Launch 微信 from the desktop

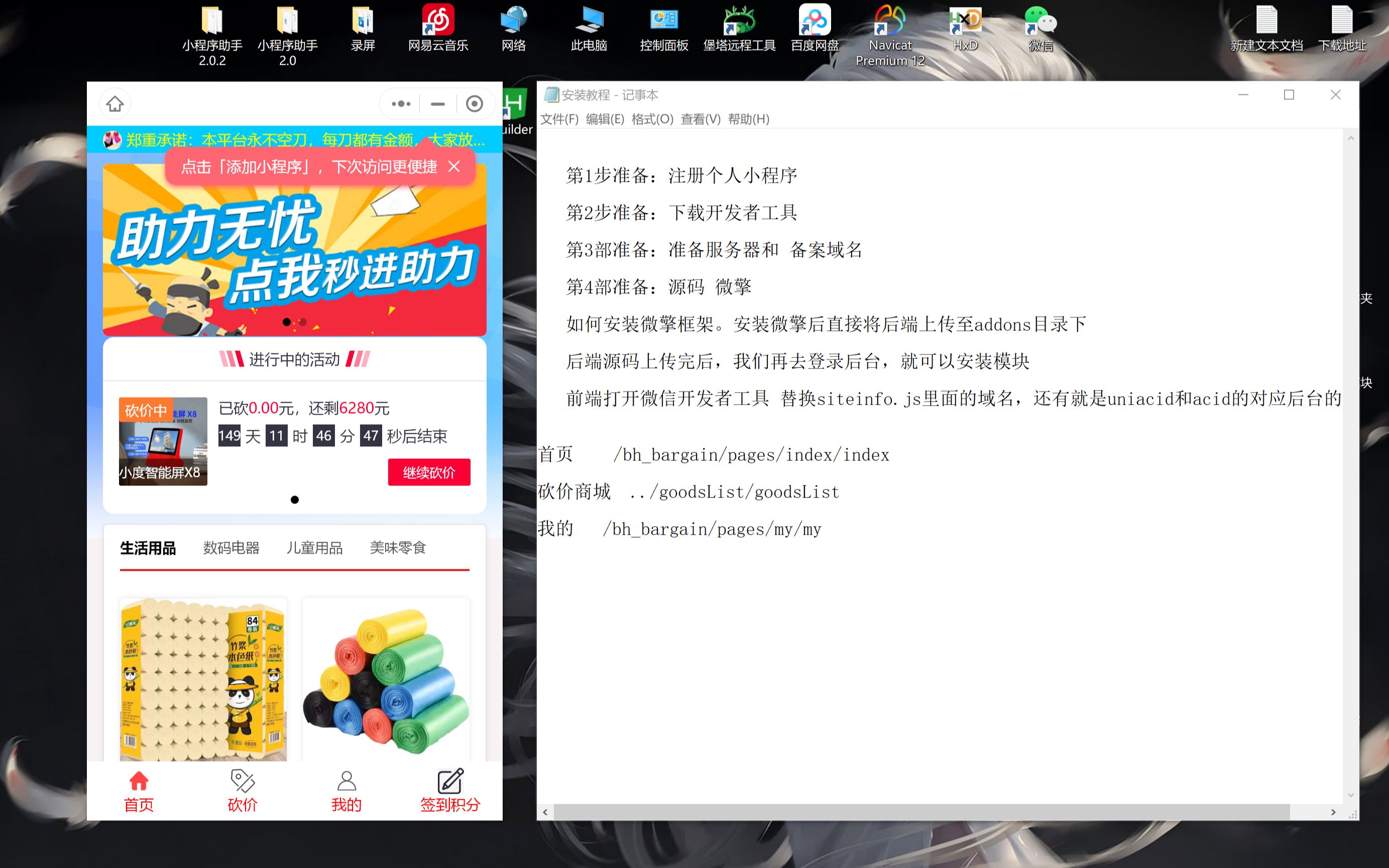(1040, 29)
